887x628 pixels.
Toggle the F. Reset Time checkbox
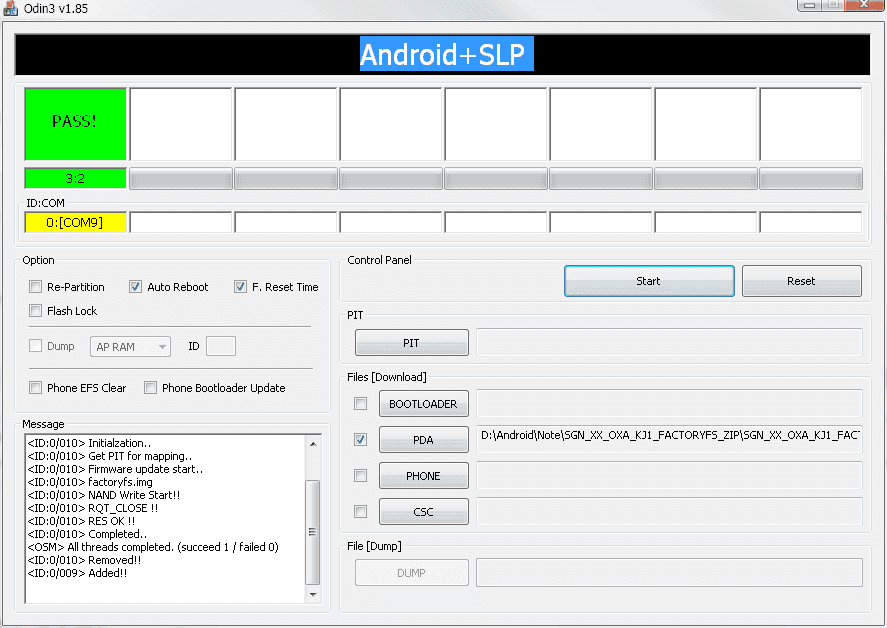[240, 287]
